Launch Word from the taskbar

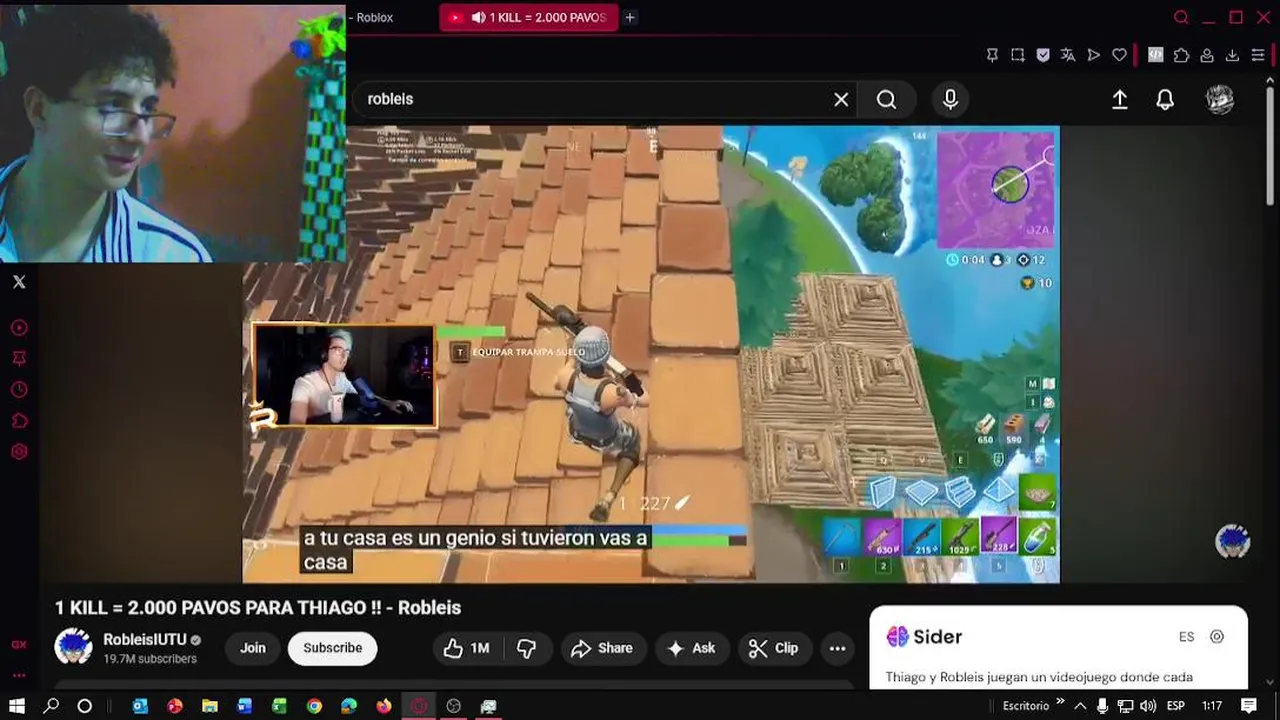point(245,706)
